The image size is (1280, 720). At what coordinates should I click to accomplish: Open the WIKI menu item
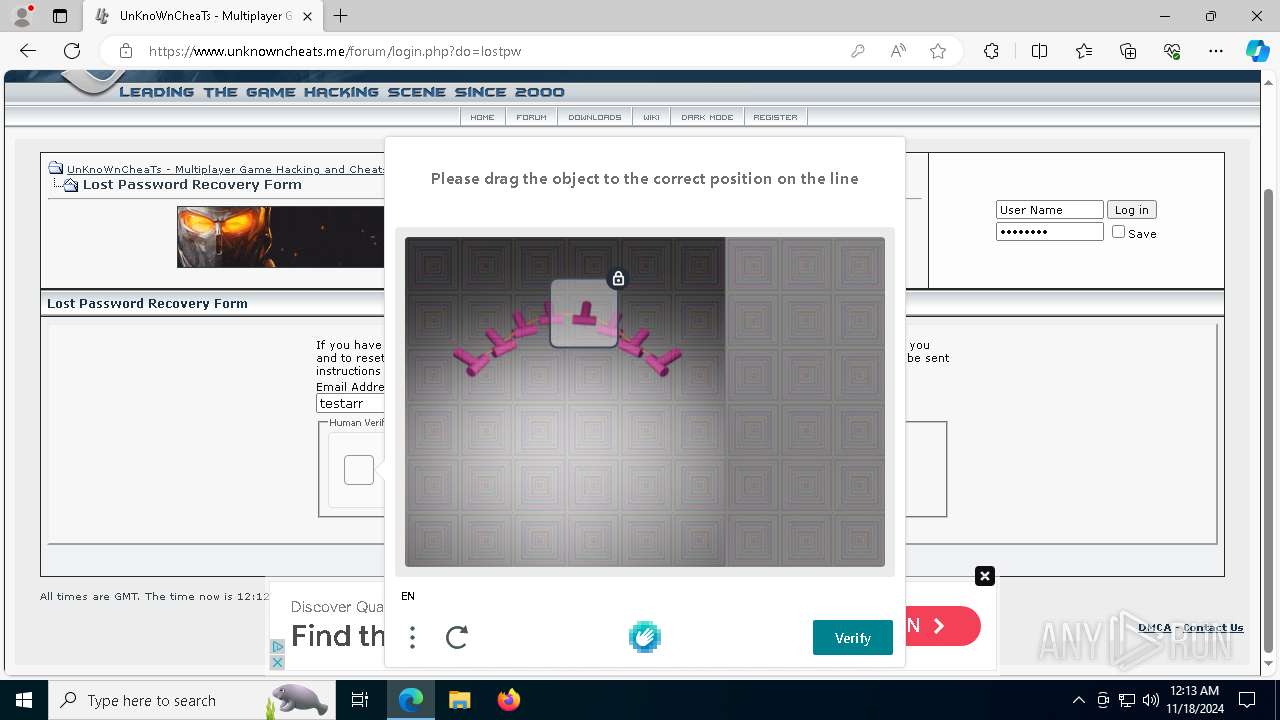coord(651,117)
